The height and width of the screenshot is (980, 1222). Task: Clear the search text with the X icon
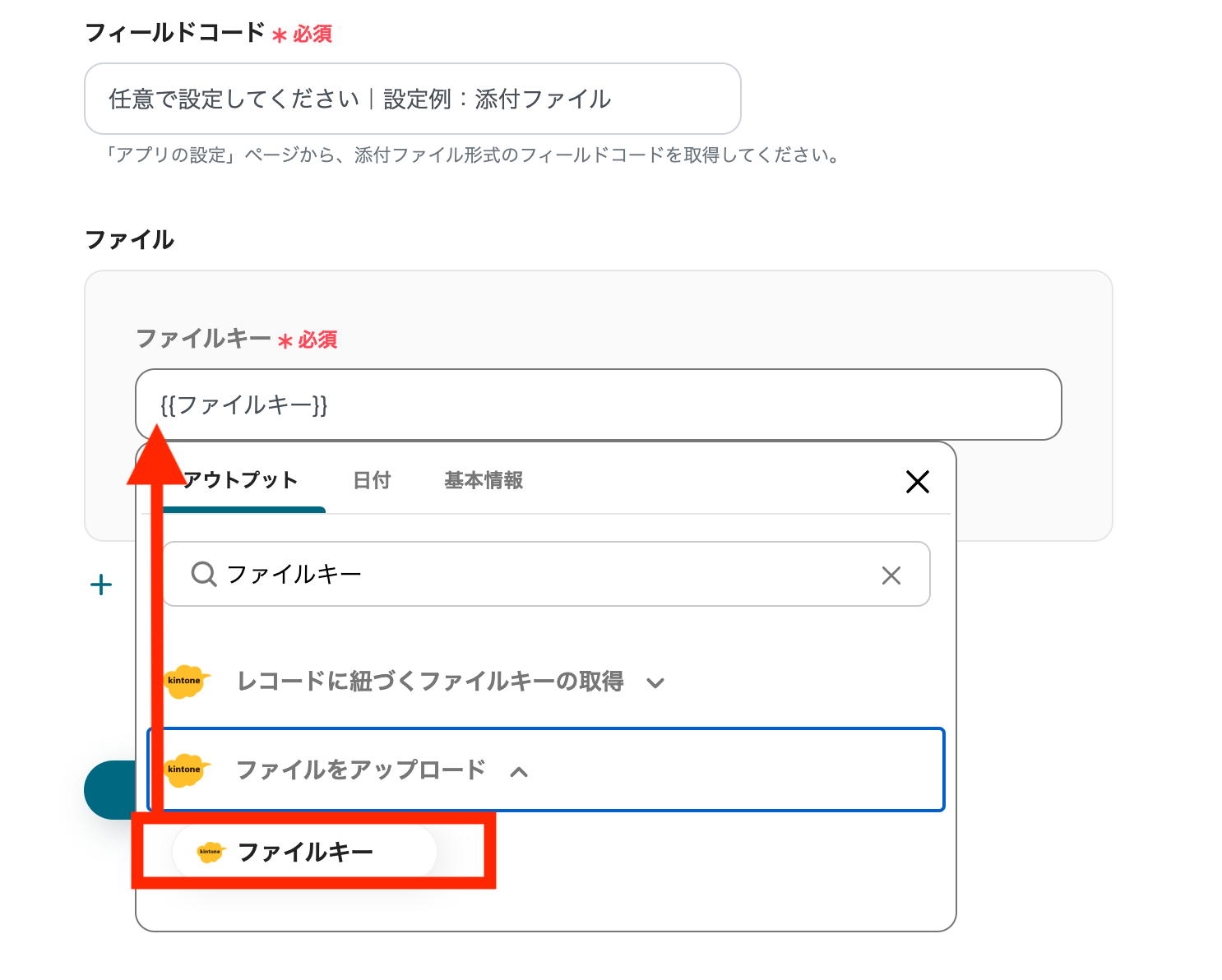click(x=891, y=575)
